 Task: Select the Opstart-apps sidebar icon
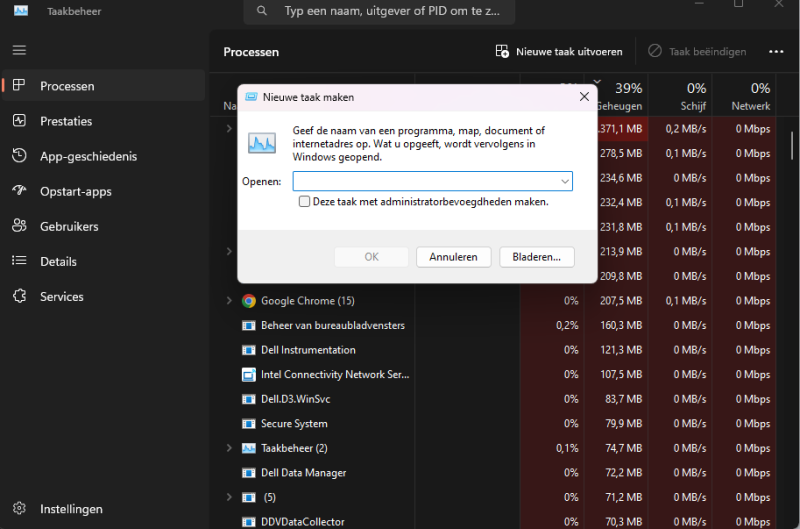(19, 191)
